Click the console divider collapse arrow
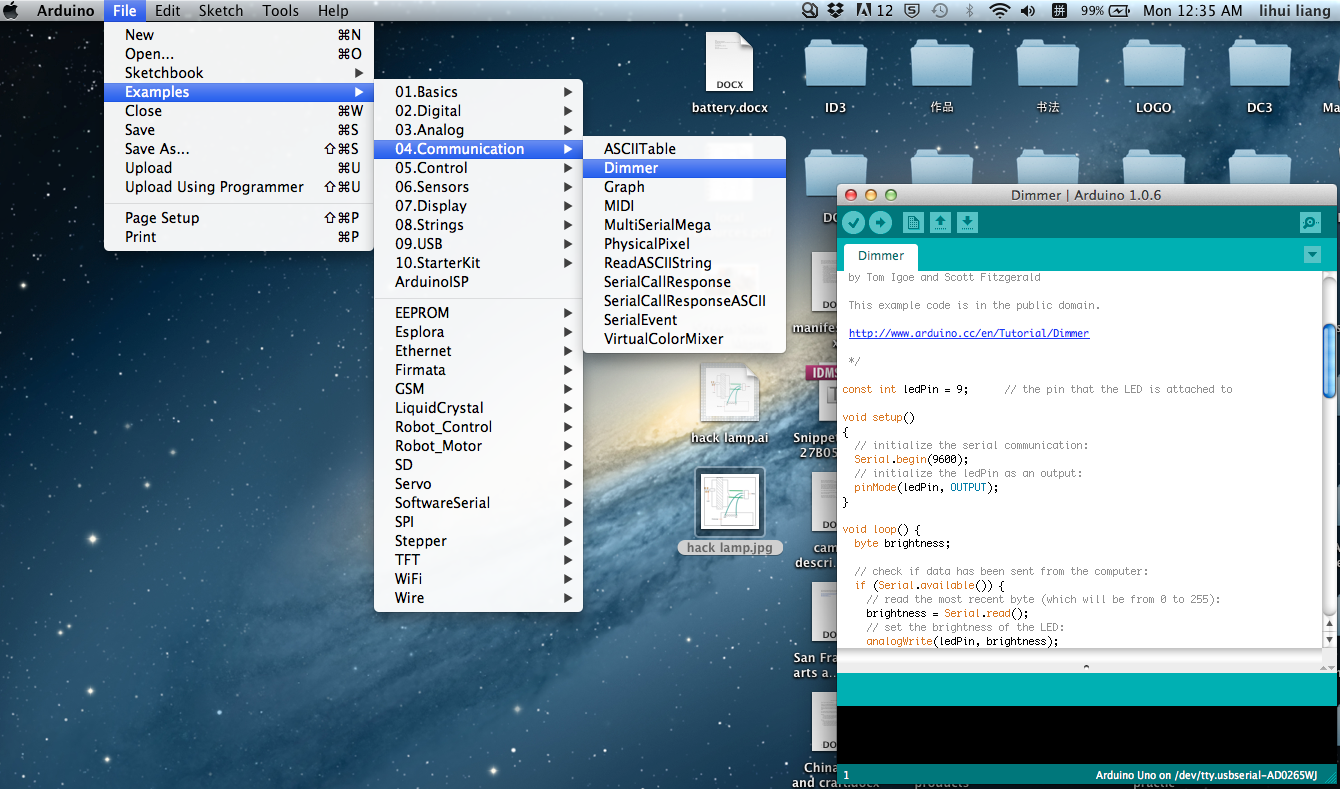 (1086, 666)
